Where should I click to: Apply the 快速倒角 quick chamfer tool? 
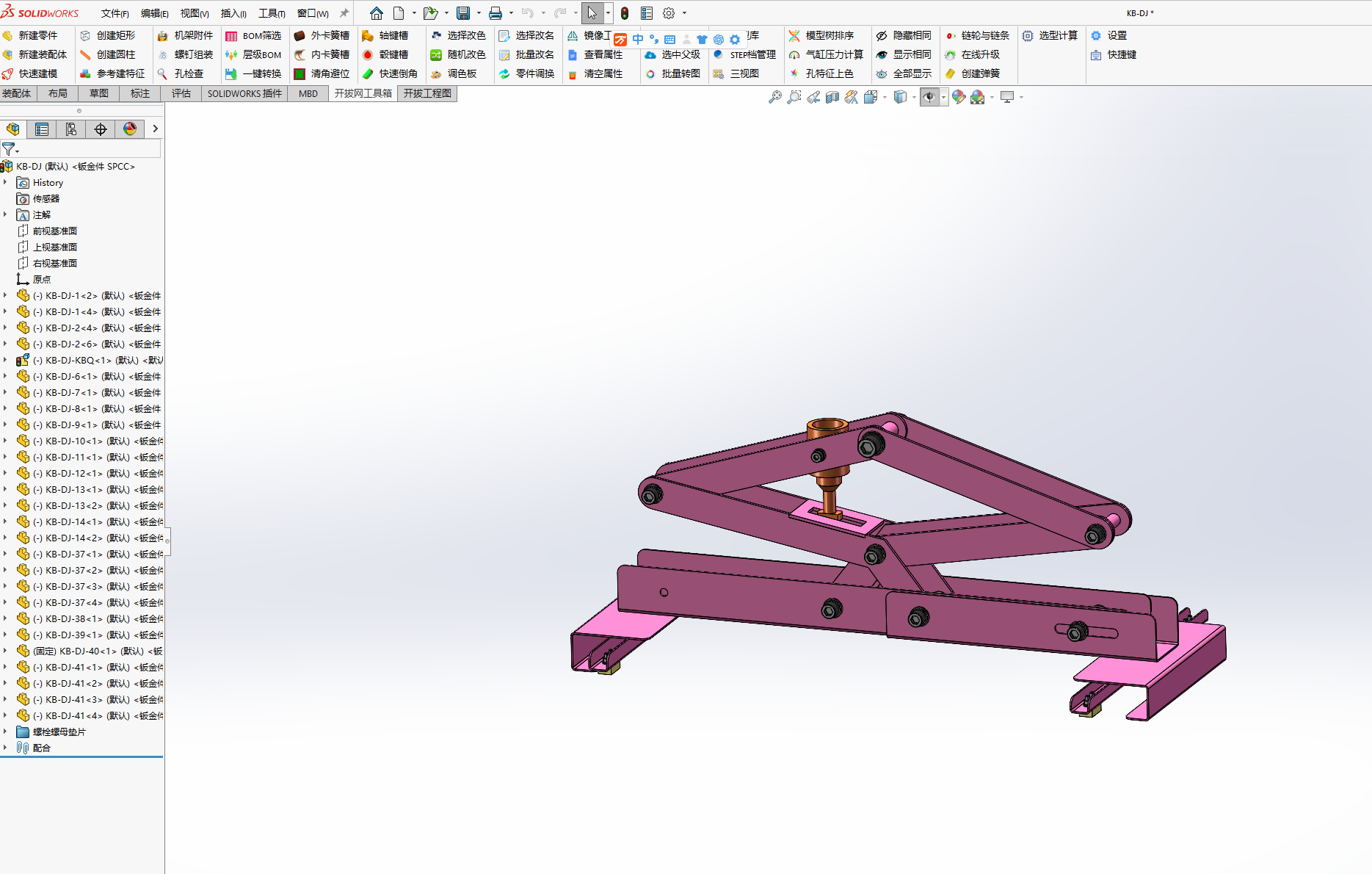(x=391, y=73)
